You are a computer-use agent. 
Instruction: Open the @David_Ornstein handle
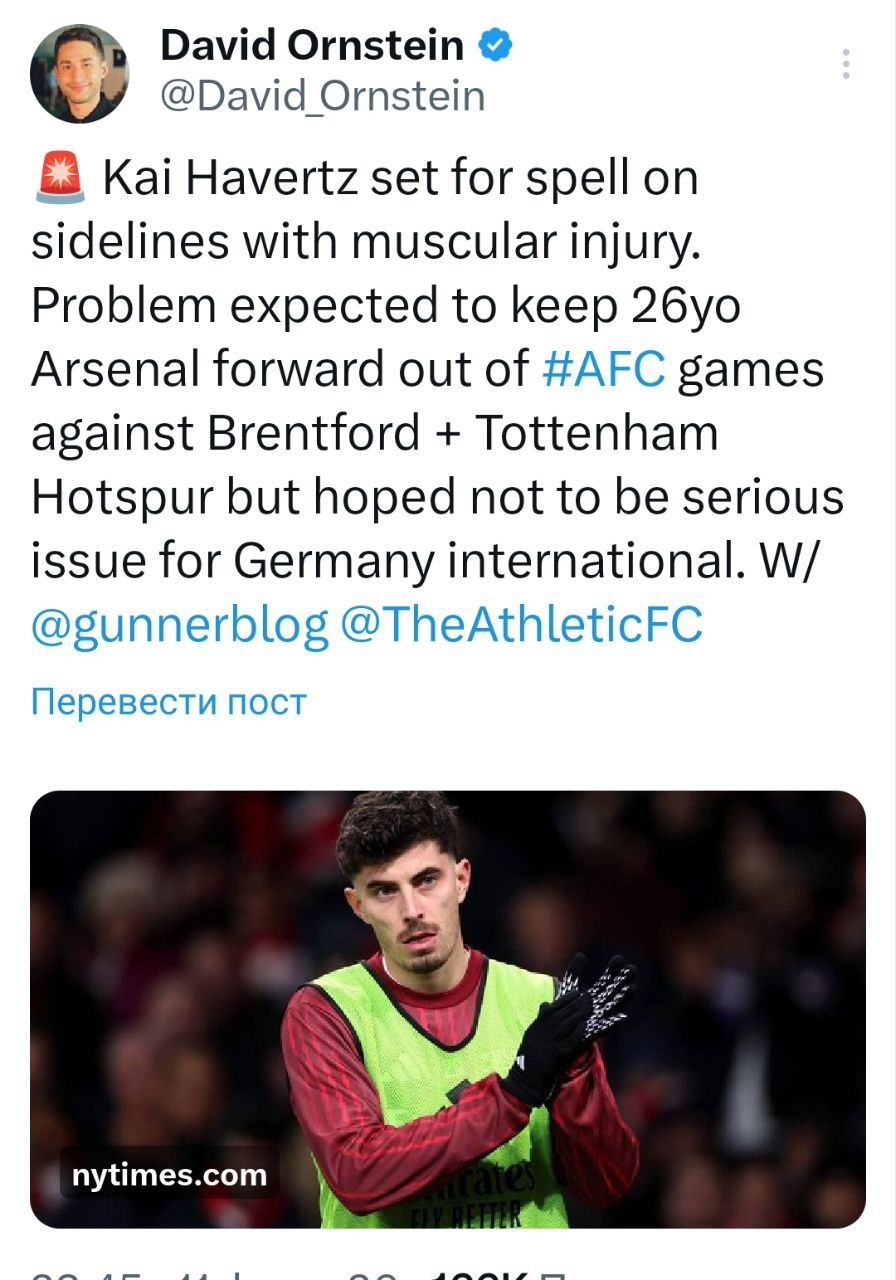tap(322, 96)
